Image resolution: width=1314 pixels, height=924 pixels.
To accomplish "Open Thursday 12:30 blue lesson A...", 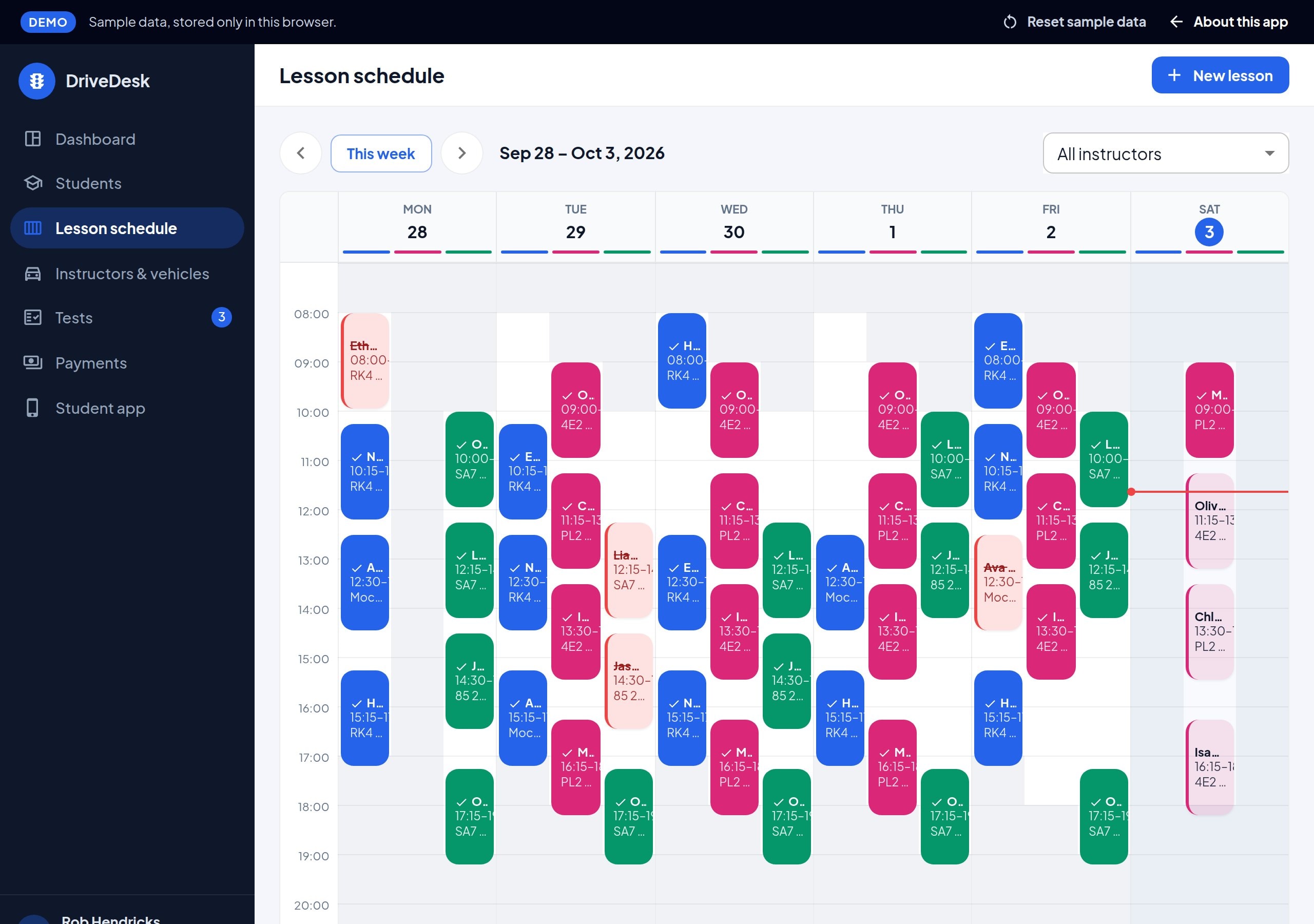I will pyautogui.click(x=840, y=583).
